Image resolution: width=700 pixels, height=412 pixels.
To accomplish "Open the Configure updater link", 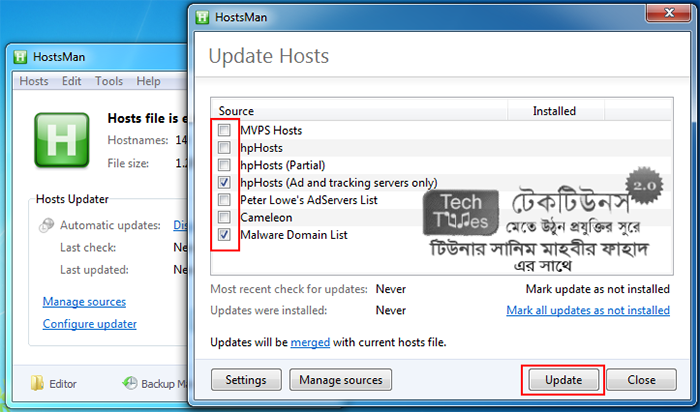I will coord(90,324).
